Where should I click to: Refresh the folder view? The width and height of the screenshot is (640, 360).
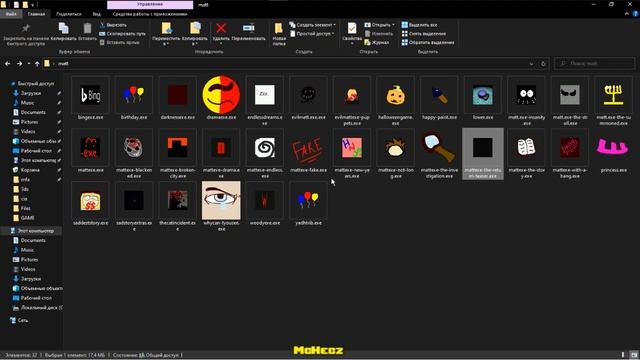click(x=543, y=64)
